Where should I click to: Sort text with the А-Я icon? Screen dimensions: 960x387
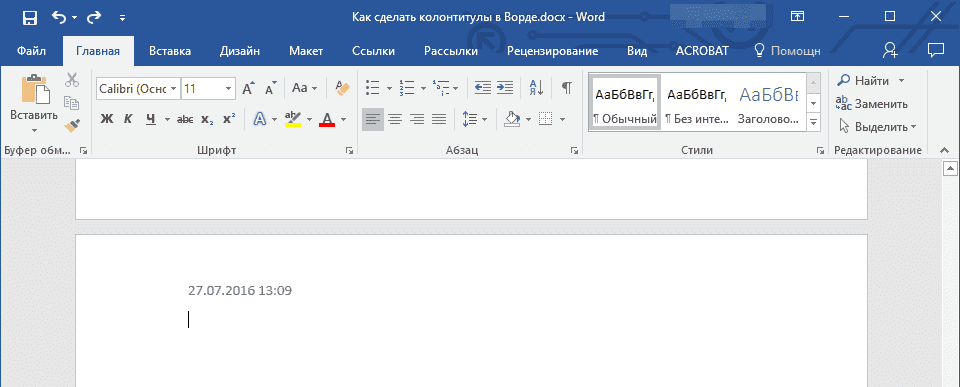[536, 88]
